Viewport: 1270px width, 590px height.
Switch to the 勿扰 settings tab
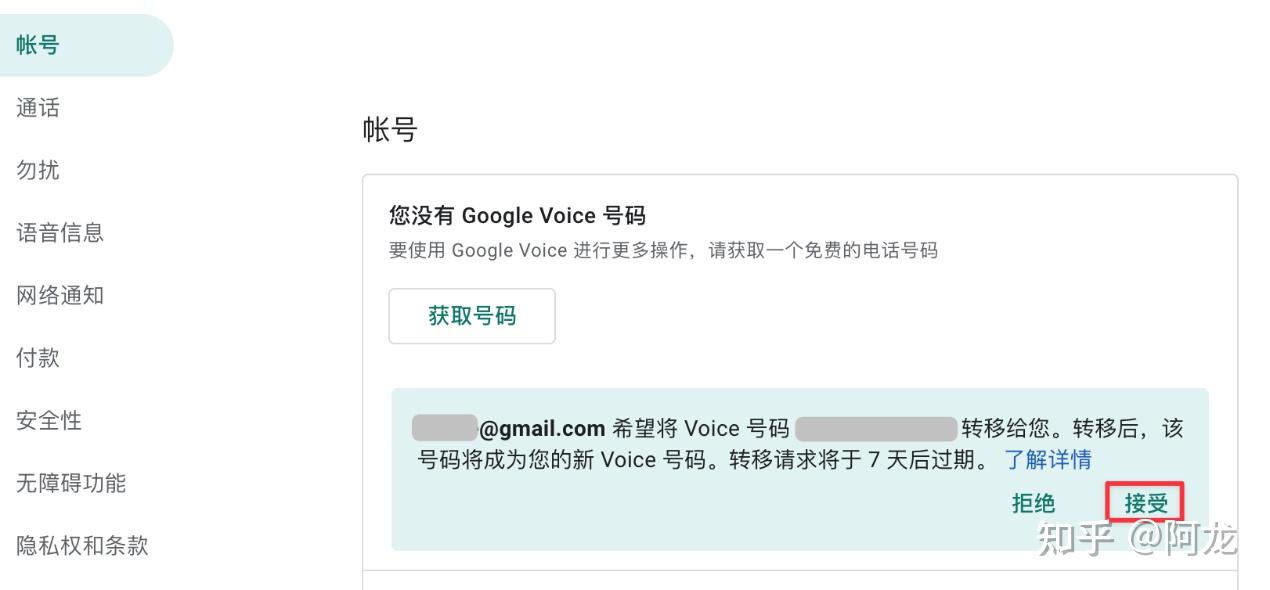[x=37, y=170]
